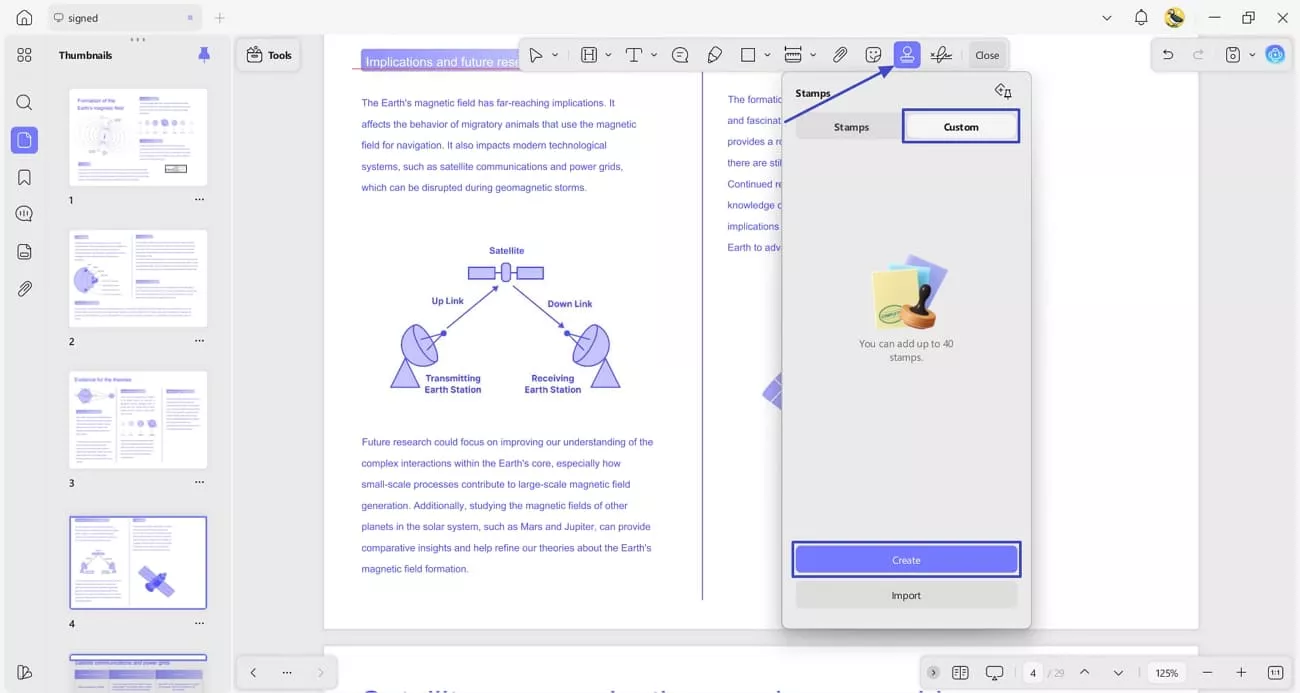
Task: Select the Signature tool
Action: (941, 55)
